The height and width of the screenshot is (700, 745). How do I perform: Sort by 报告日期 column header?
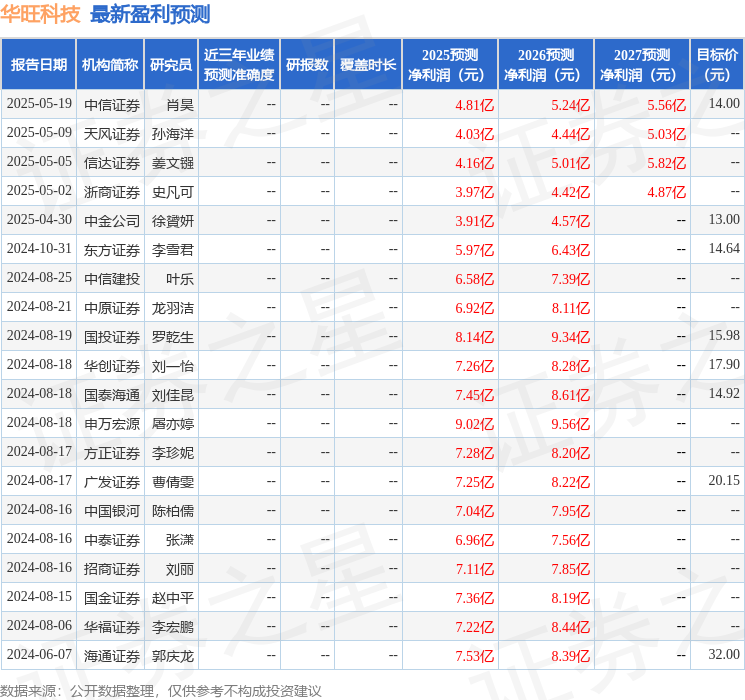coord(38,64)
